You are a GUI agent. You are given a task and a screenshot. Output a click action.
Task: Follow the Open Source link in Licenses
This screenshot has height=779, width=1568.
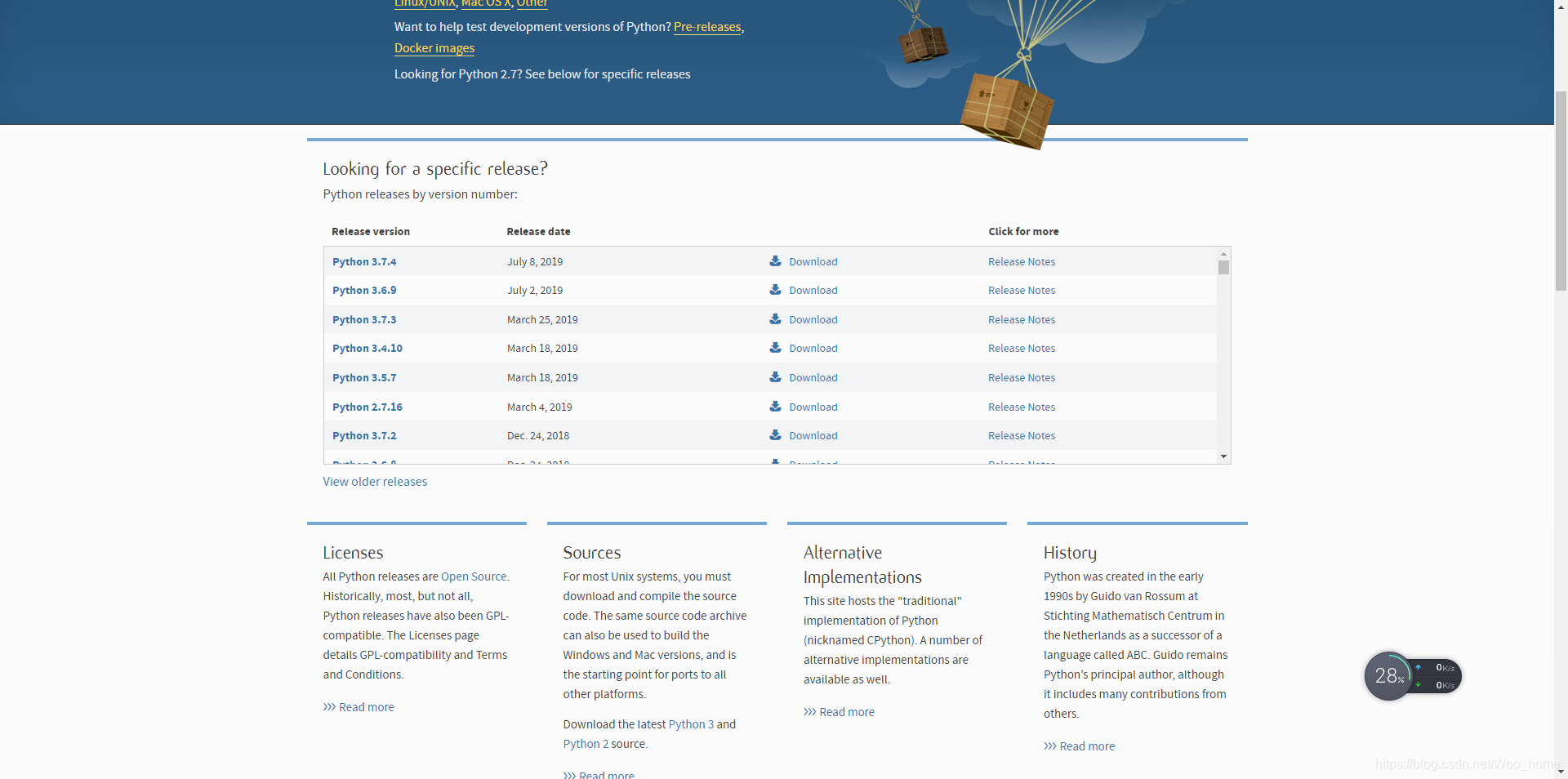coord(474,576)
